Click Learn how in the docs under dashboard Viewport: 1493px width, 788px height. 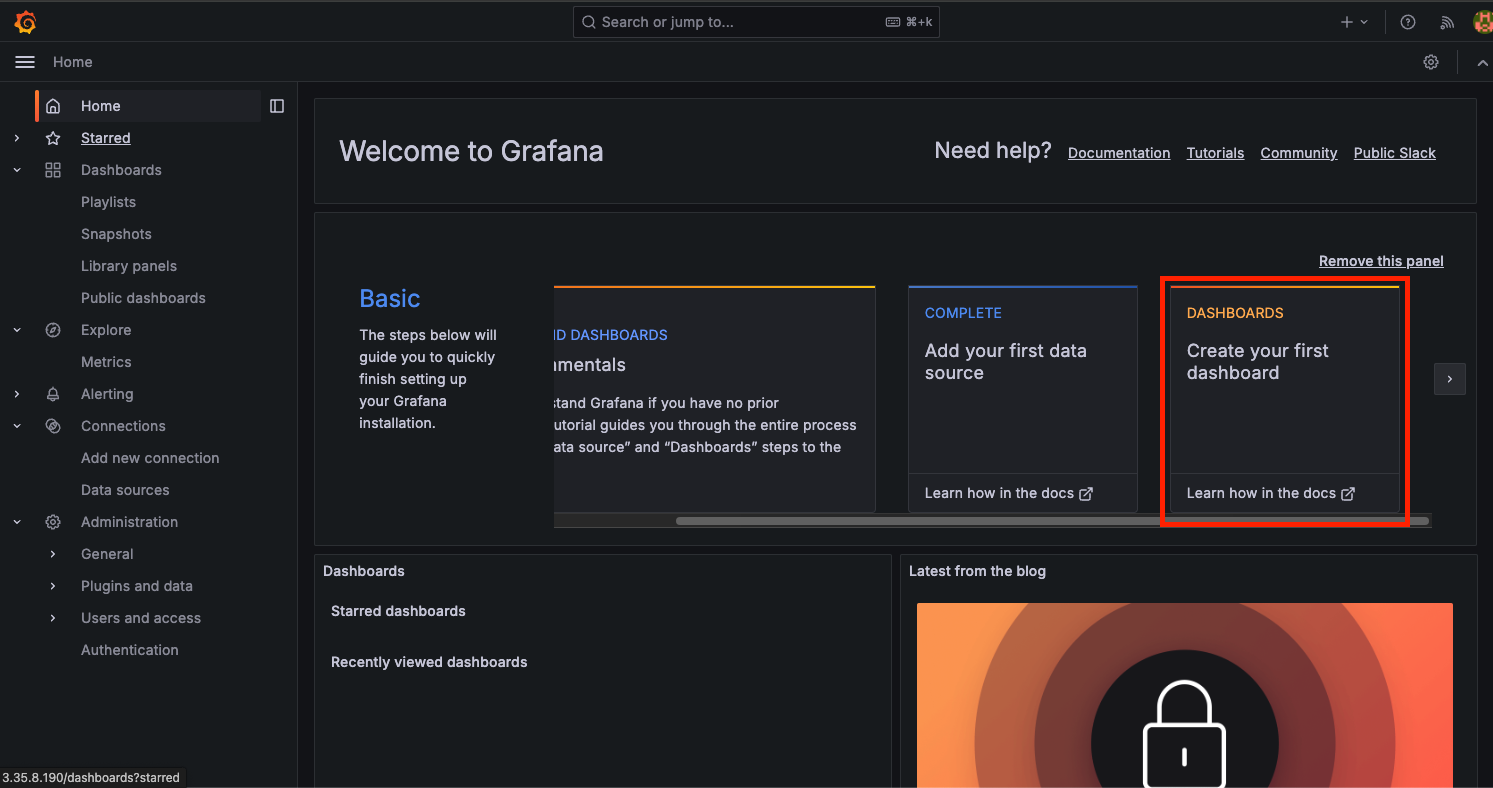pyautogui.click(x=1271, y=493)
